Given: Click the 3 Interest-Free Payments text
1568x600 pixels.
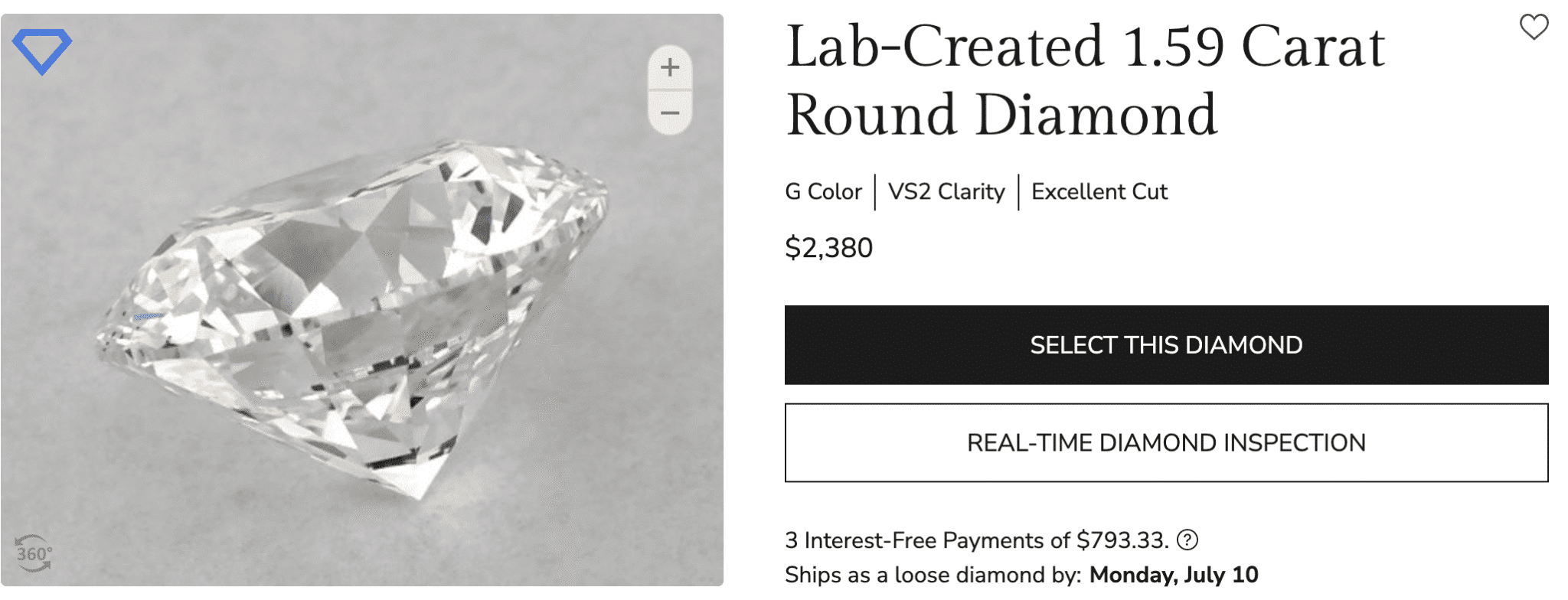Looking at the screenshot, I should [926, 540].
